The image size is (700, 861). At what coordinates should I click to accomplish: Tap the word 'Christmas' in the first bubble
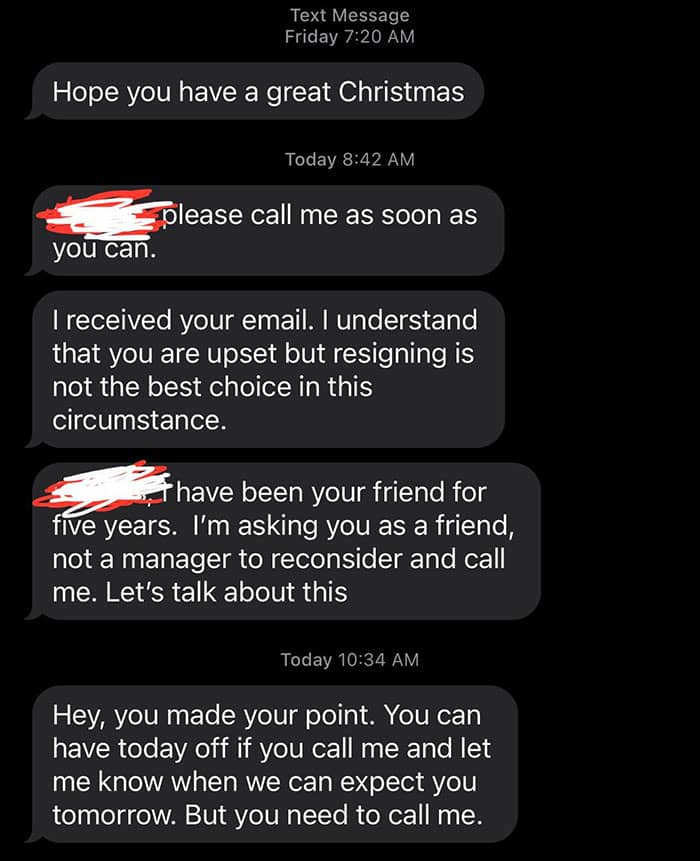[401, 92]
